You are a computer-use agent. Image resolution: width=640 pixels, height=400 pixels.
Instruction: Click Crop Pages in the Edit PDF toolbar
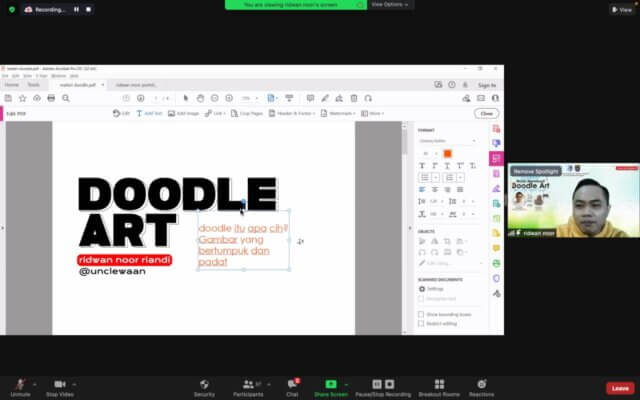tap(247, 113)
